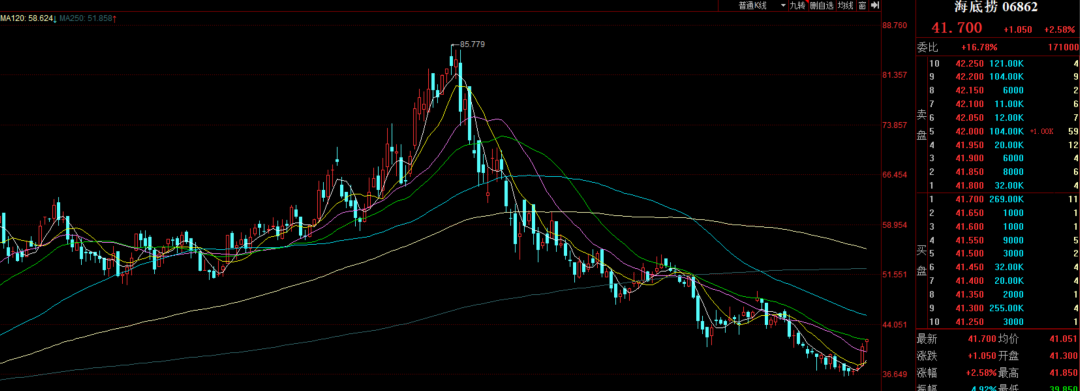The width and height of the screenshot is (1080, 391).
Task: Toggle the 均线 moving-average button
Action: click(845, 6)
